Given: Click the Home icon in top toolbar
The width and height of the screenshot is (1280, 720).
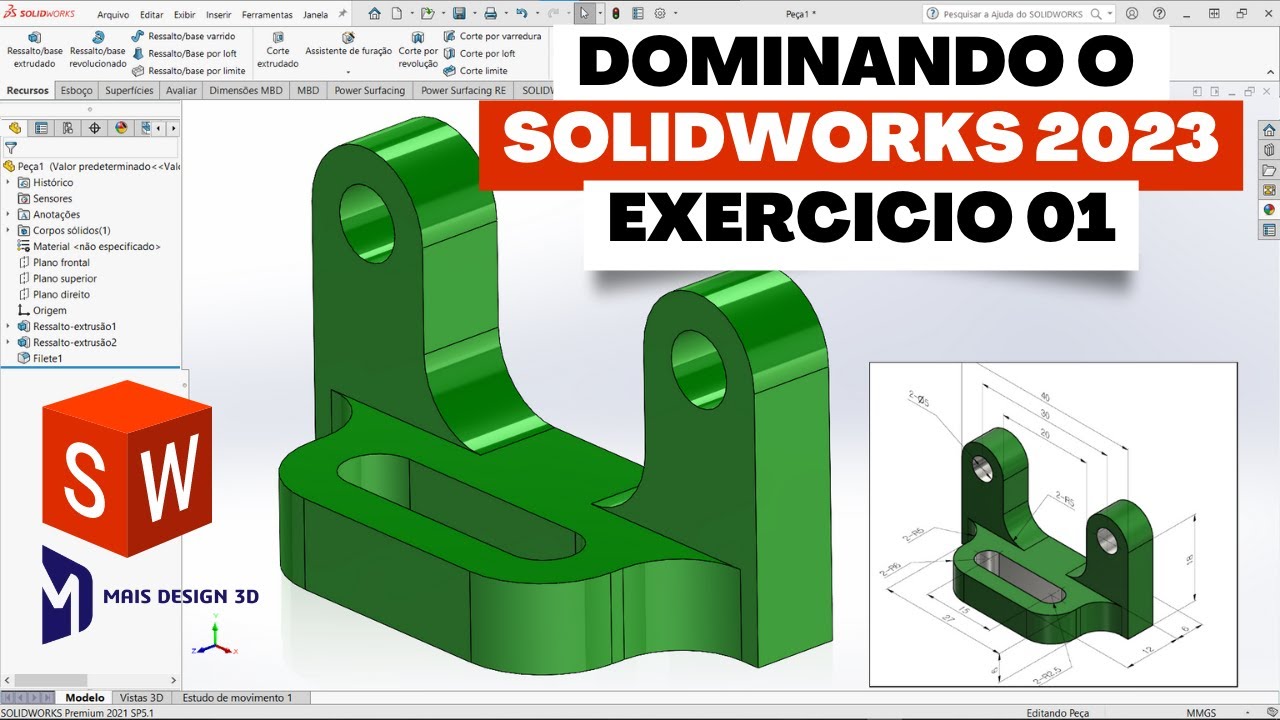Looking at the screenshot, I should pos(374,14).
